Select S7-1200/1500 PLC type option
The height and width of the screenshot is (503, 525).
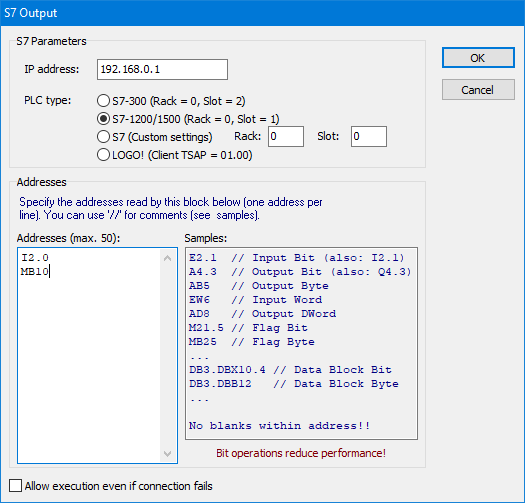pos(103,119)
